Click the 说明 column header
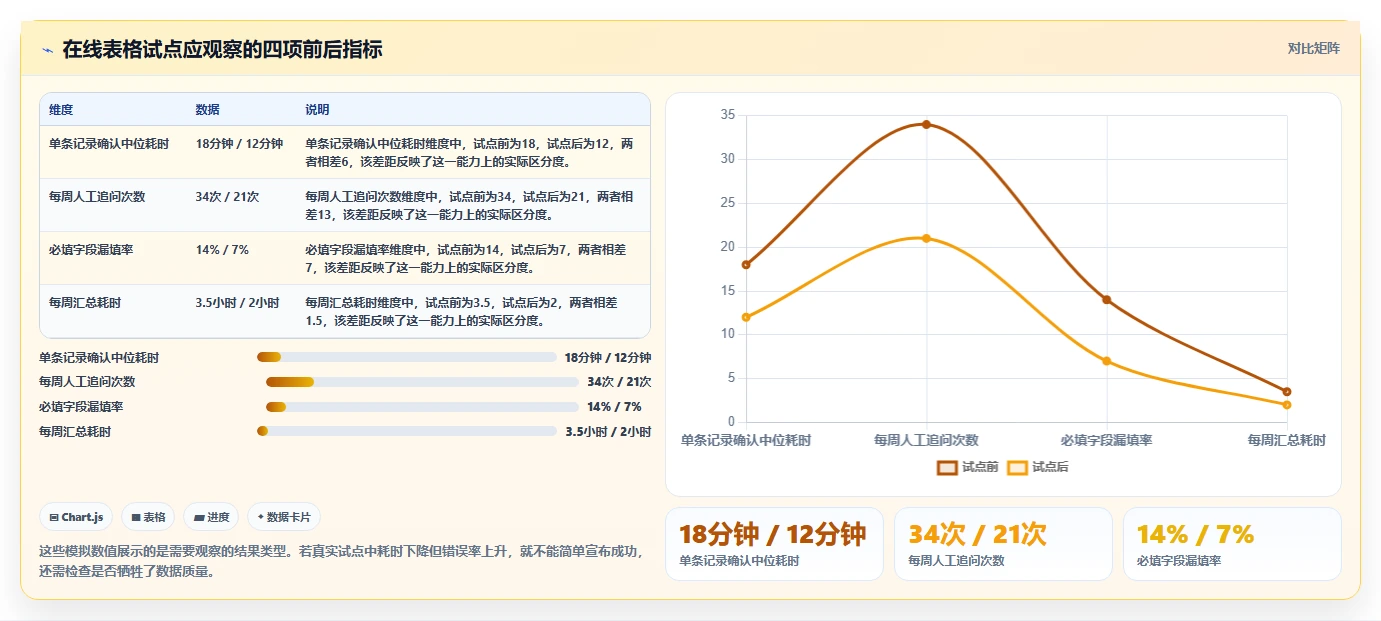This screenshot has height=621, width=1381. (317, 110)
